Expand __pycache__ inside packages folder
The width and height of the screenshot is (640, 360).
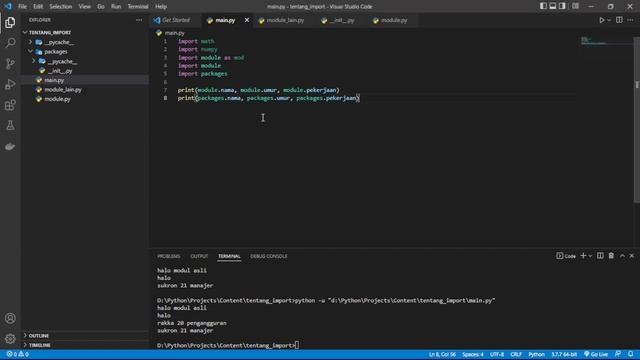(x=33, y=61)
